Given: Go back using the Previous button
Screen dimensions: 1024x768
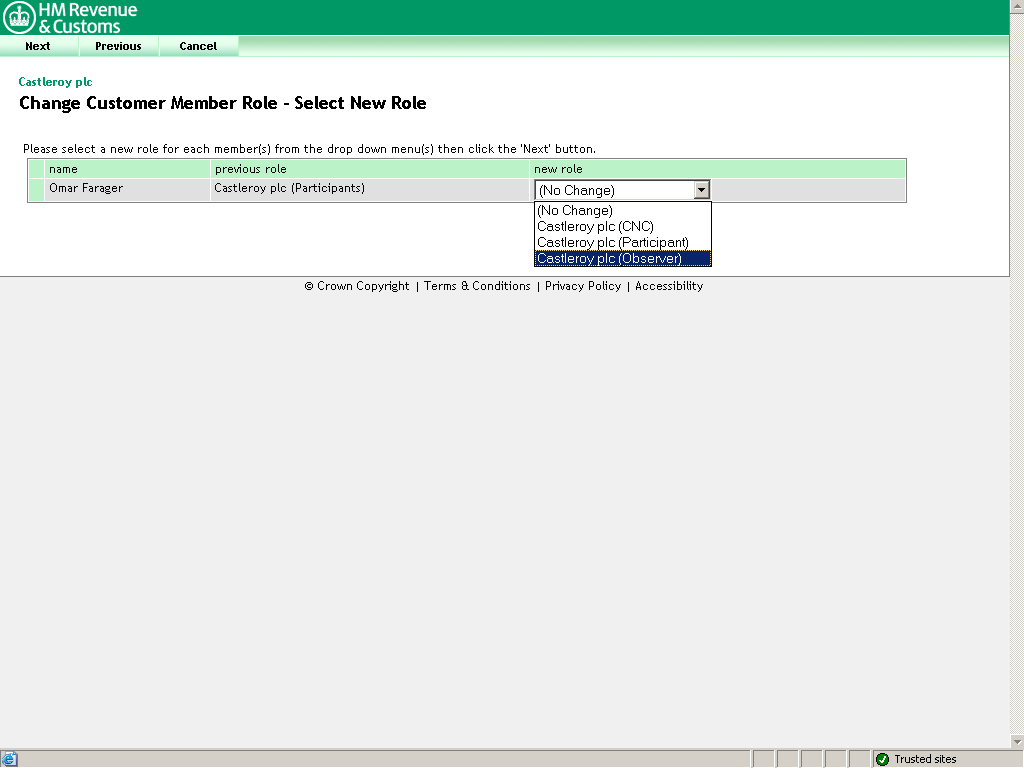Looking at the screenshot, I should (118, 46).
